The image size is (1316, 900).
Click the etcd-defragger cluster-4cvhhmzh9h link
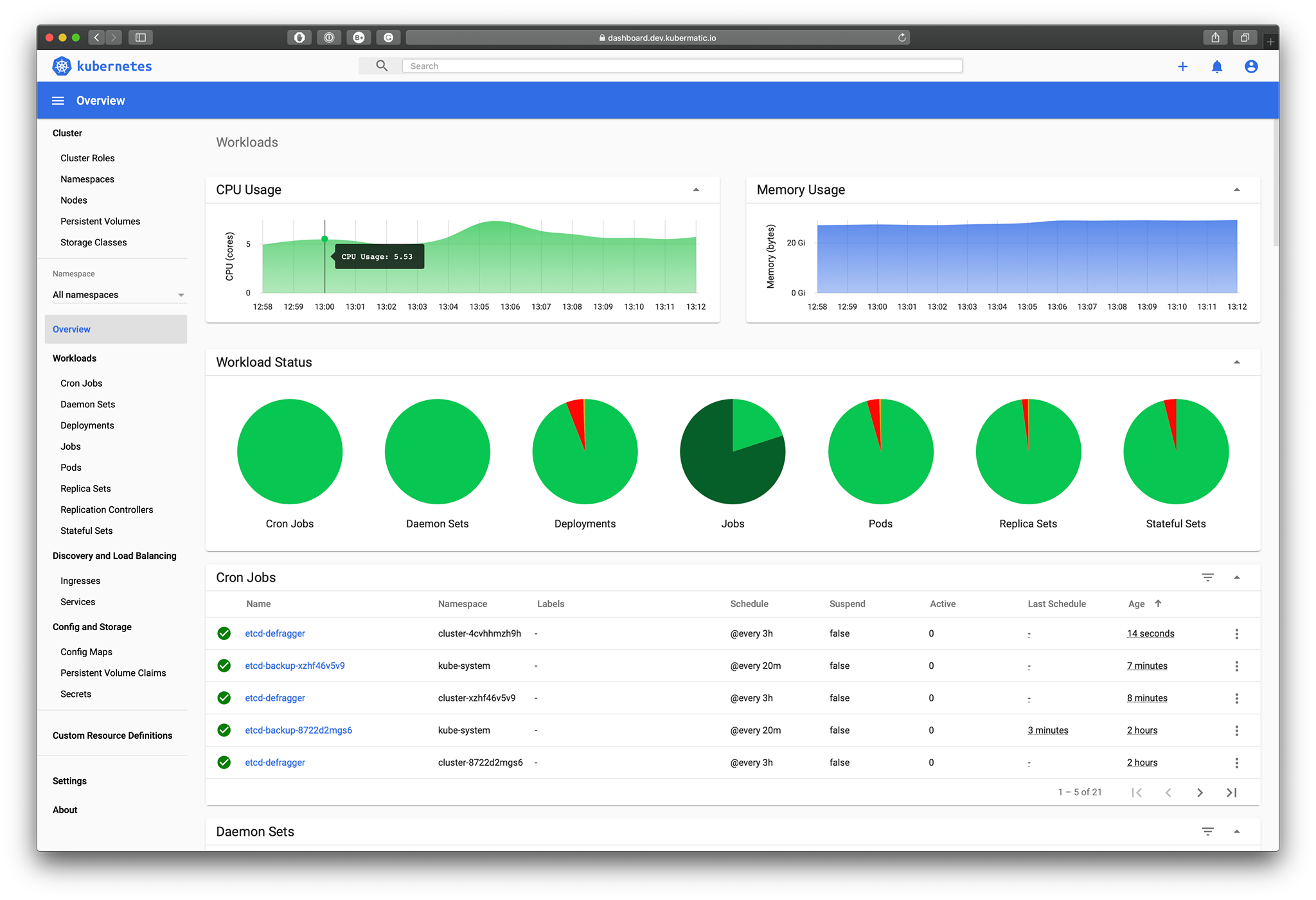point(275,632)
